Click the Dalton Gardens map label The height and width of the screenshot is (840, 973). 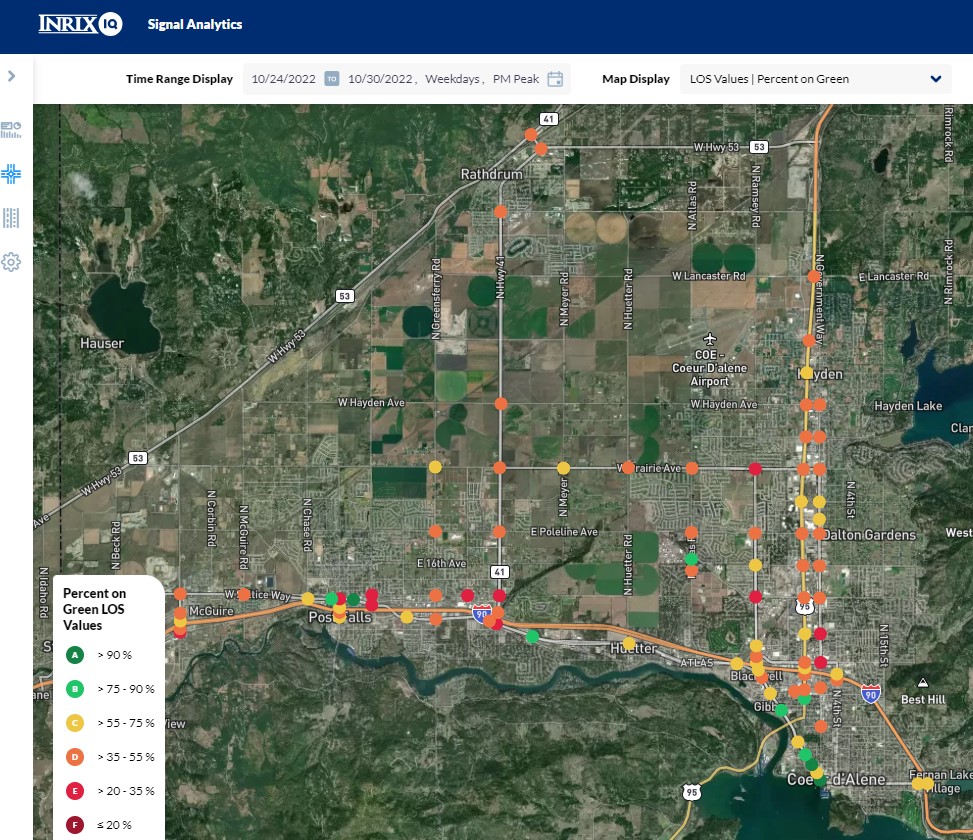click(869, 535)
